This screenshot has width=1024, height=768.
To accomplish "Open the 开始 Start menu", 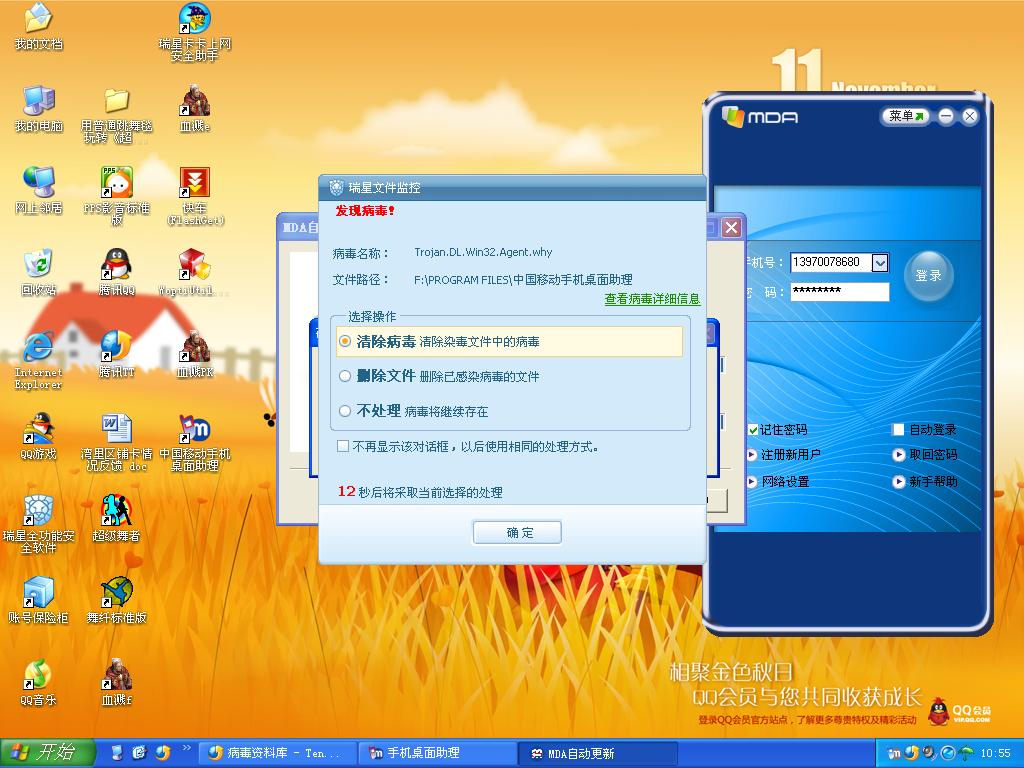I will (x=48, y=753).
